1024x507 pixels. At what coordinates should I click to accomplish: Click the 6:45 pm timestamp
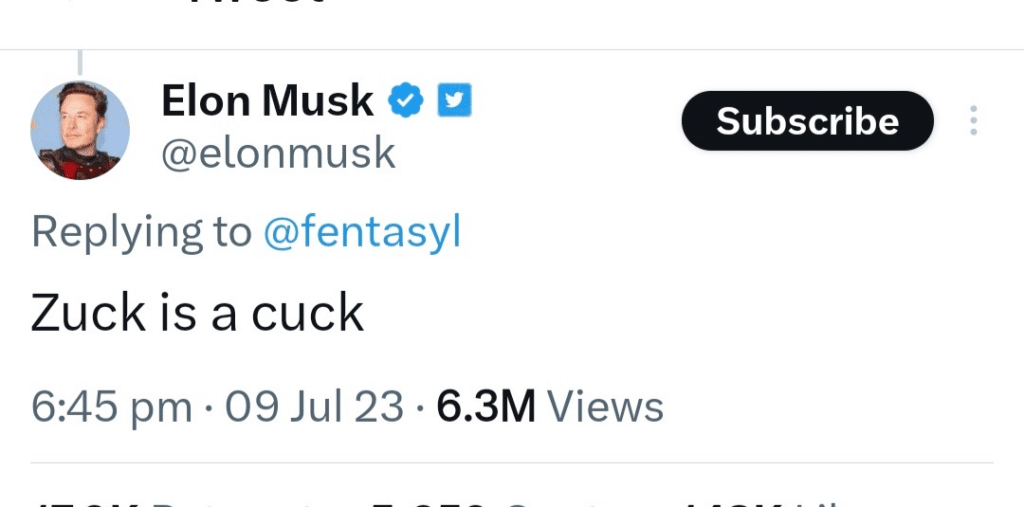click(111, 407)
